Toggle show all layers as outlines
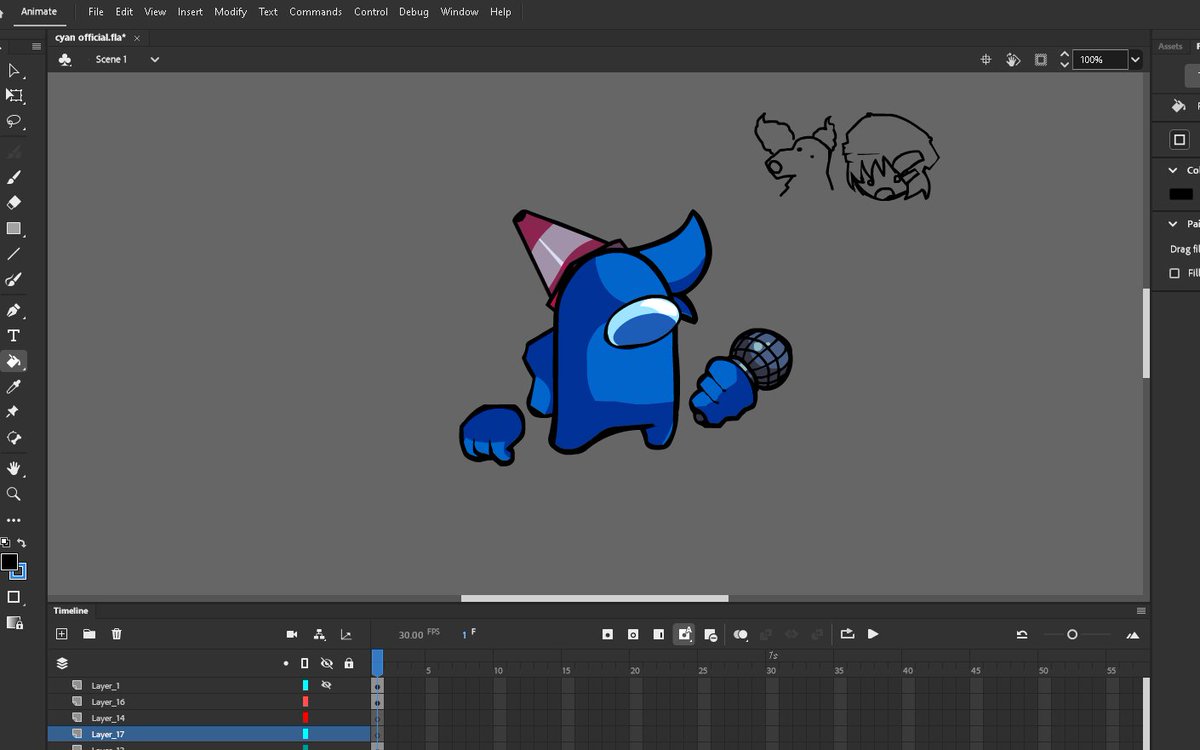This screenshot has height=750, width=1200. point(305,663)
